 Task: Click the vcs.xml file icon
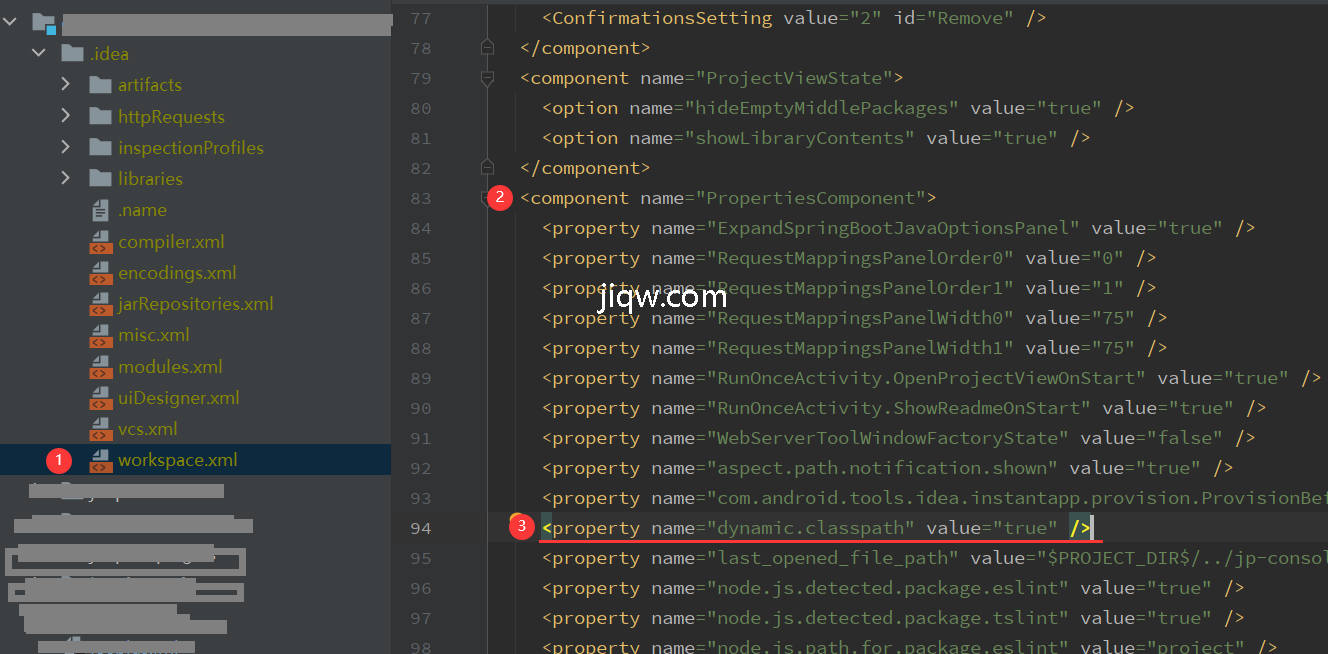pos(100,429)
